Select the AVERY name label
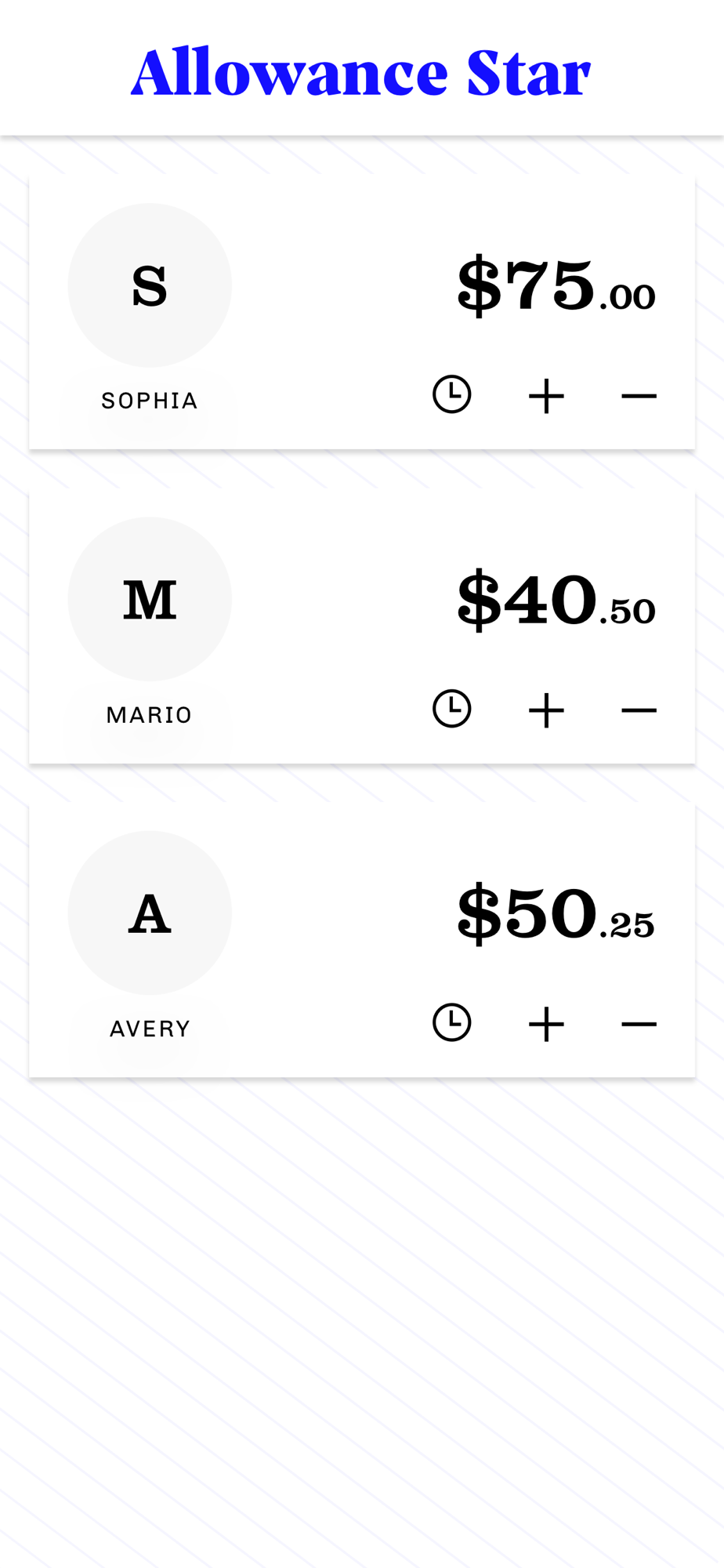This screenshot has width=724, height=1568. point(150,1029)
